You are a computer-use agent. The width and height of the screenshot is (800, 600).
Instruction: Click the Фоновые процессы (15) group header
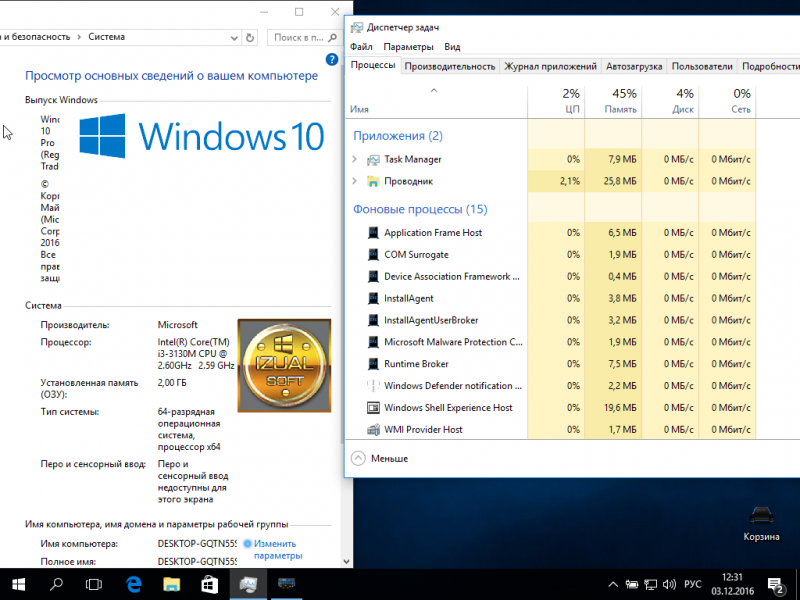[x=420, y=210]
